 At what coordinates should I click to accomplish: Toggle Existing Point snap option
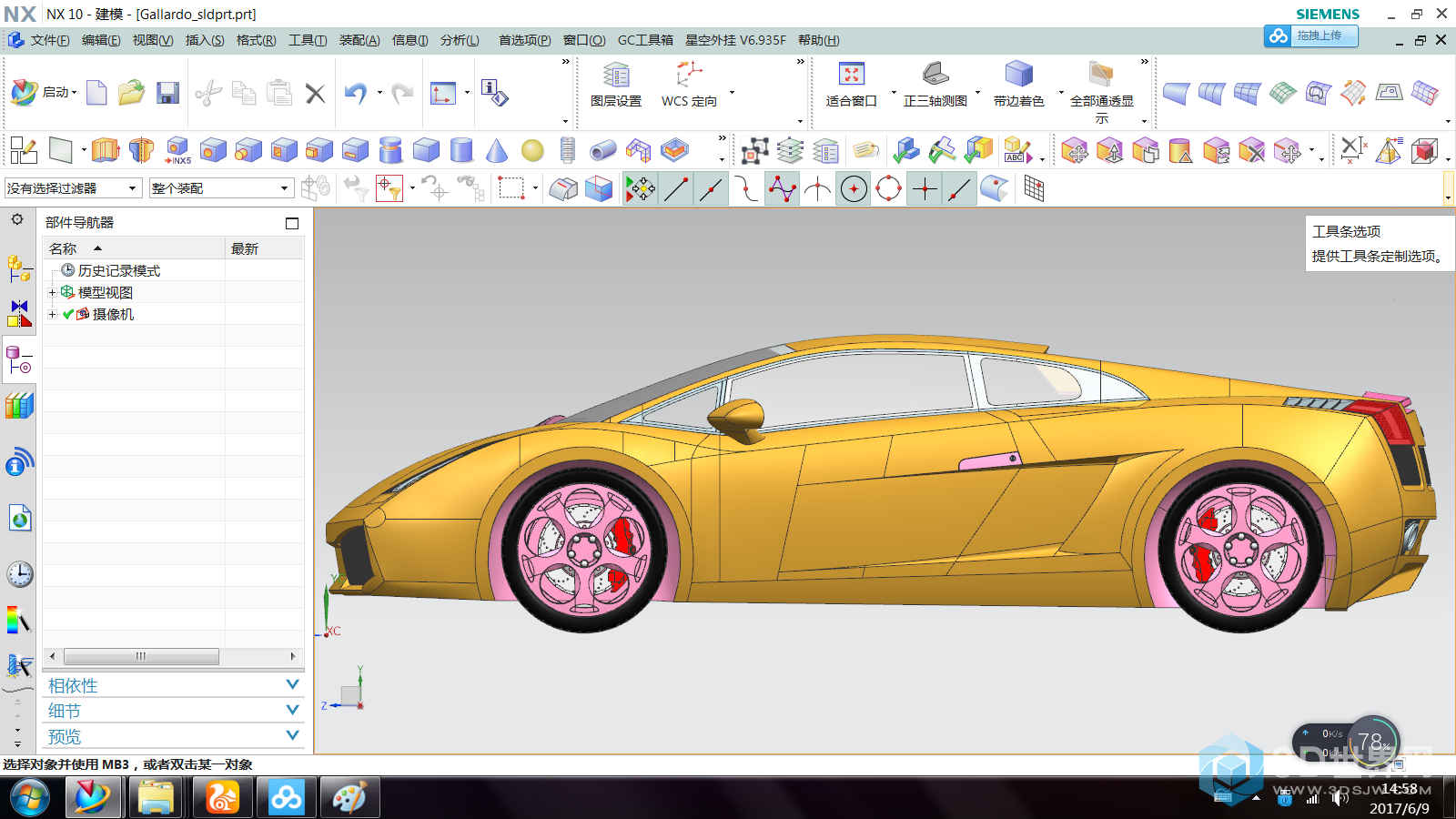pos(925,189)
